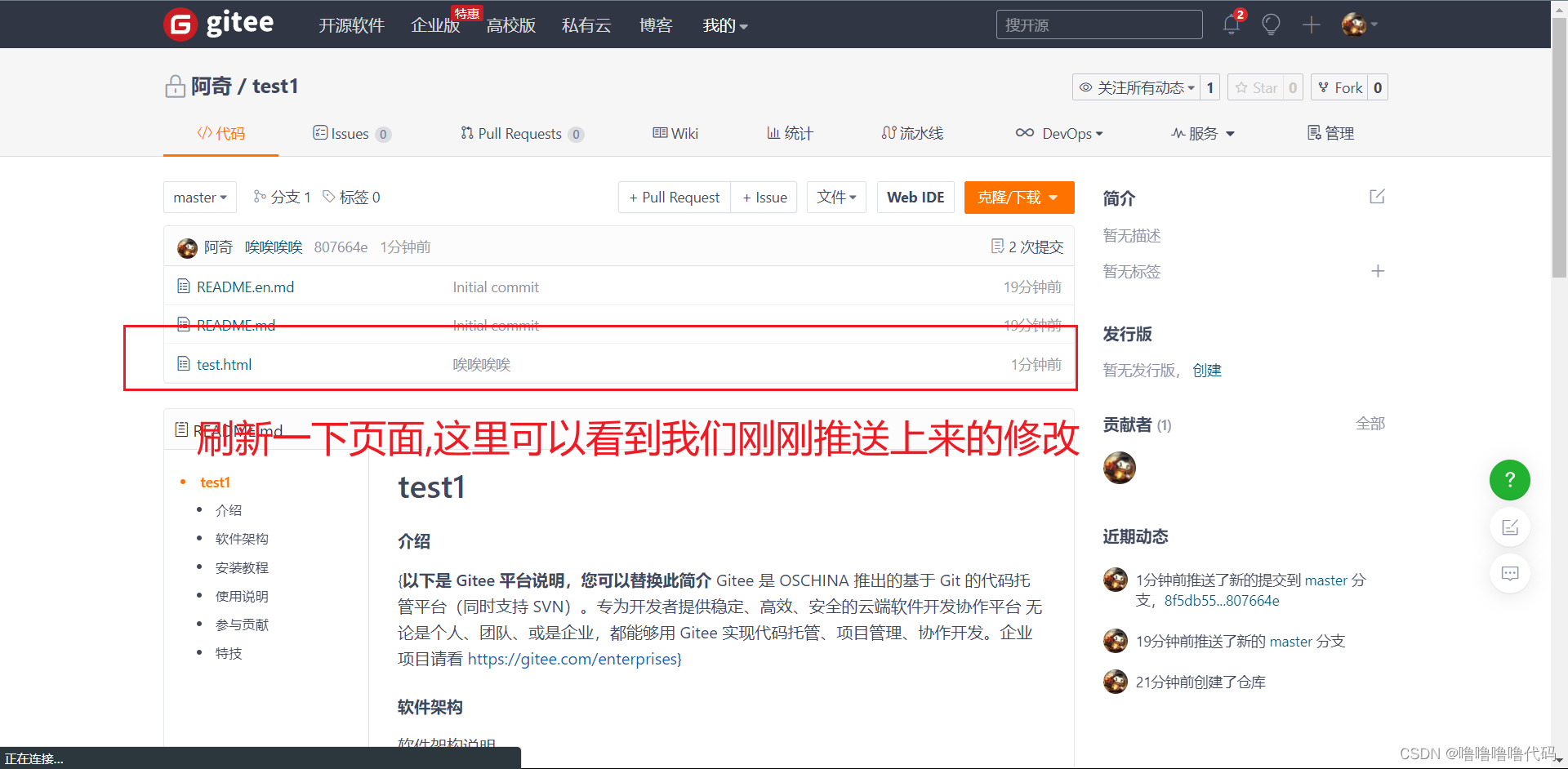Click the floating chat message icon
The image size is (1568, 769).
(1509, 573)
